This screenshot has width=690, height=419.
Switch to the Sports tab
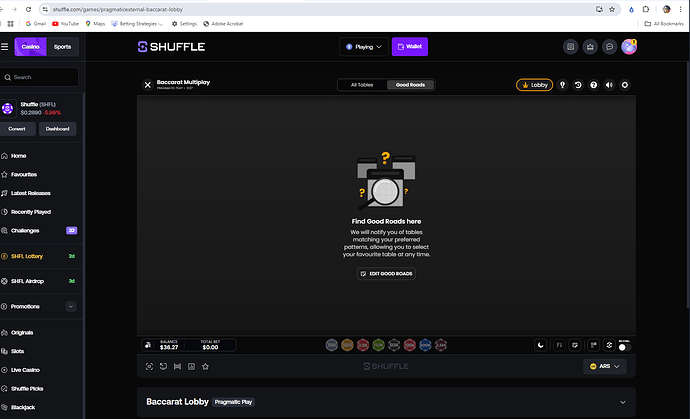(x=61, y=46)
